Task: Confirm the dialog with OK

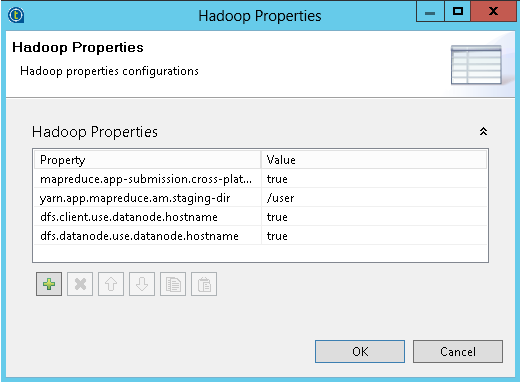Action: pos(360,351)
